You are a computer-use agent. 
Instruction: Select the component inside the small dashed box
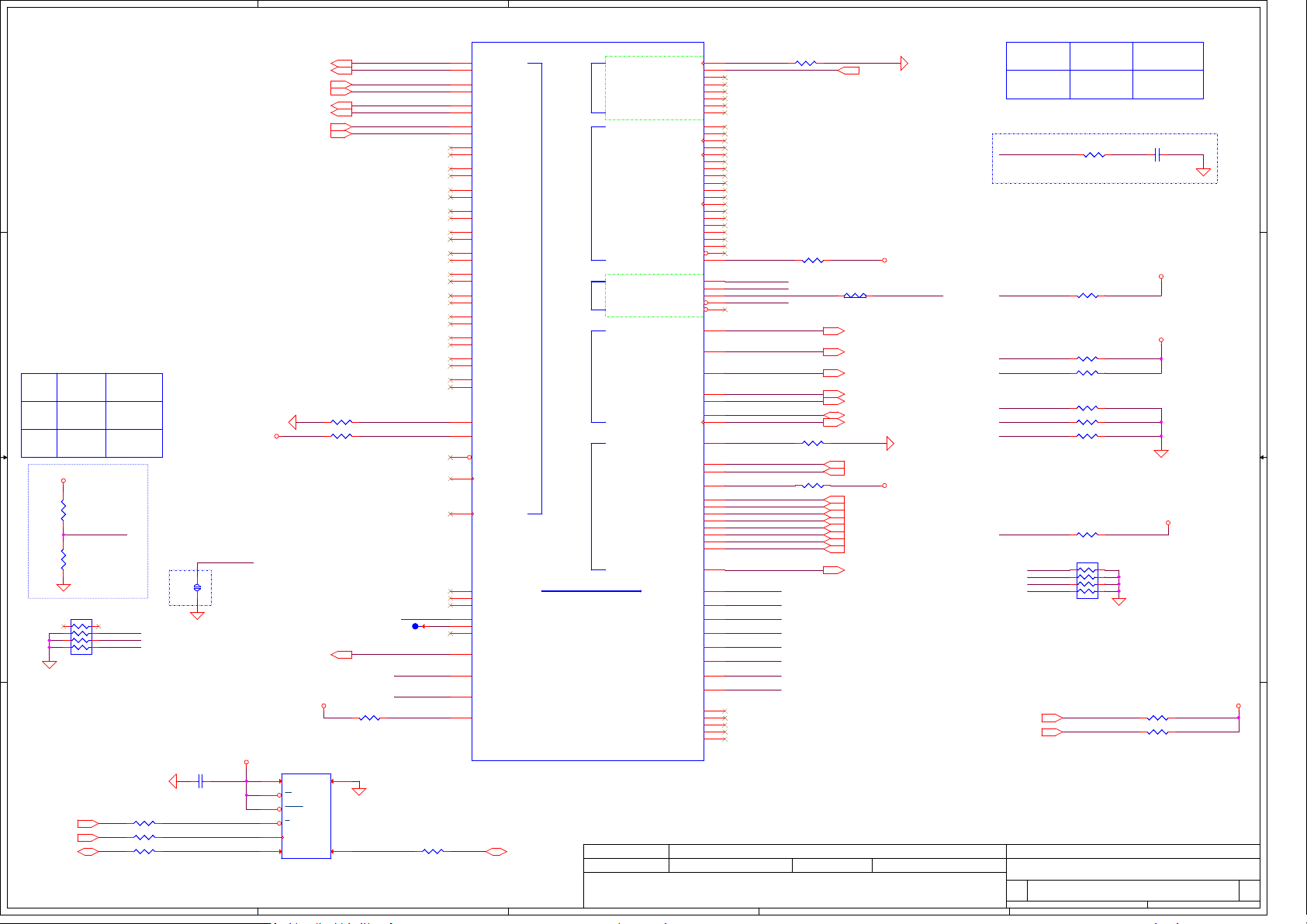tap(197, 587)
